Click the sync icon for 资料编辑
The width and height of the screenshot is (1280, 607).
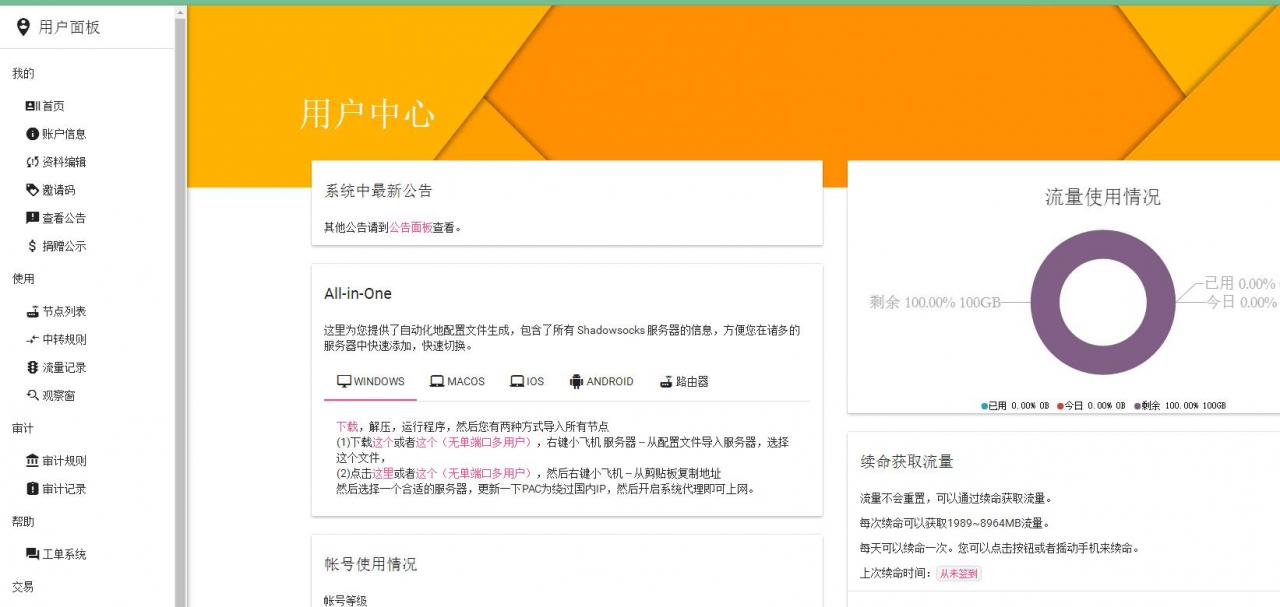point(32,162)
